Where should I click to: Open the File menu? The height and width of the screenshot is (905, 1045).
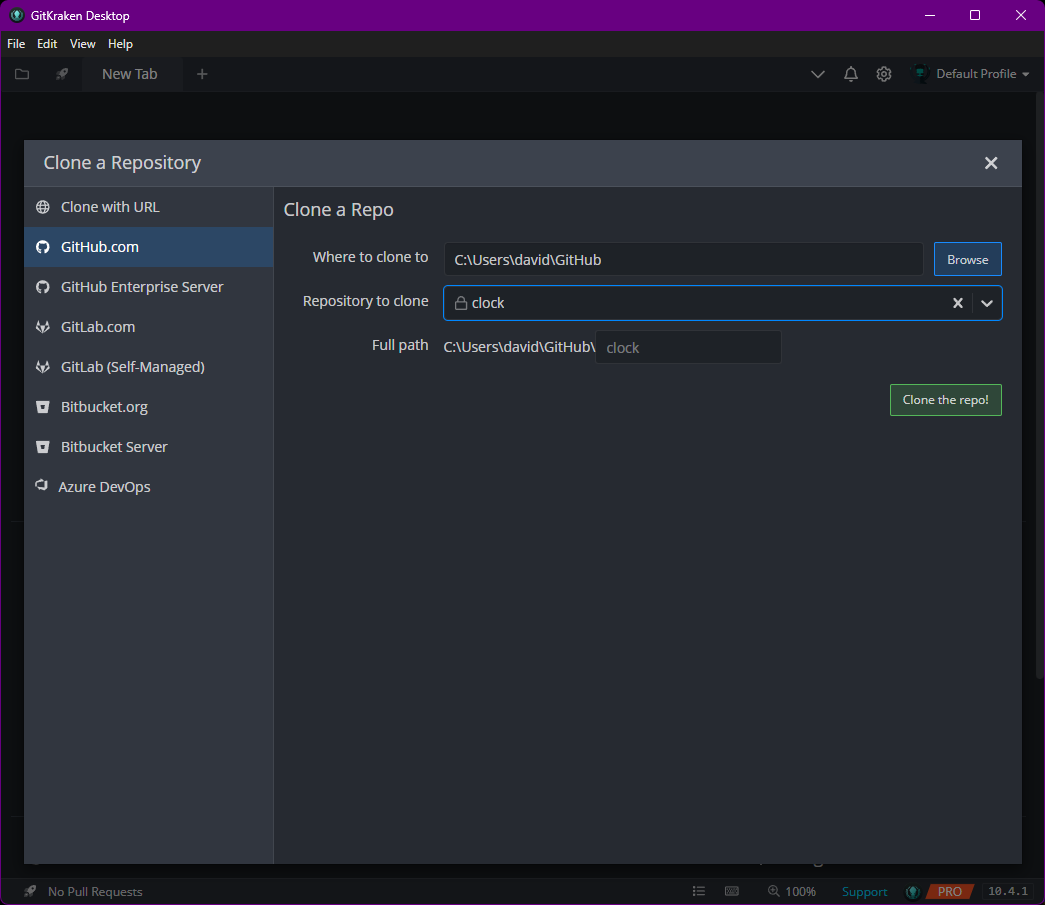(x=16, y=44)
